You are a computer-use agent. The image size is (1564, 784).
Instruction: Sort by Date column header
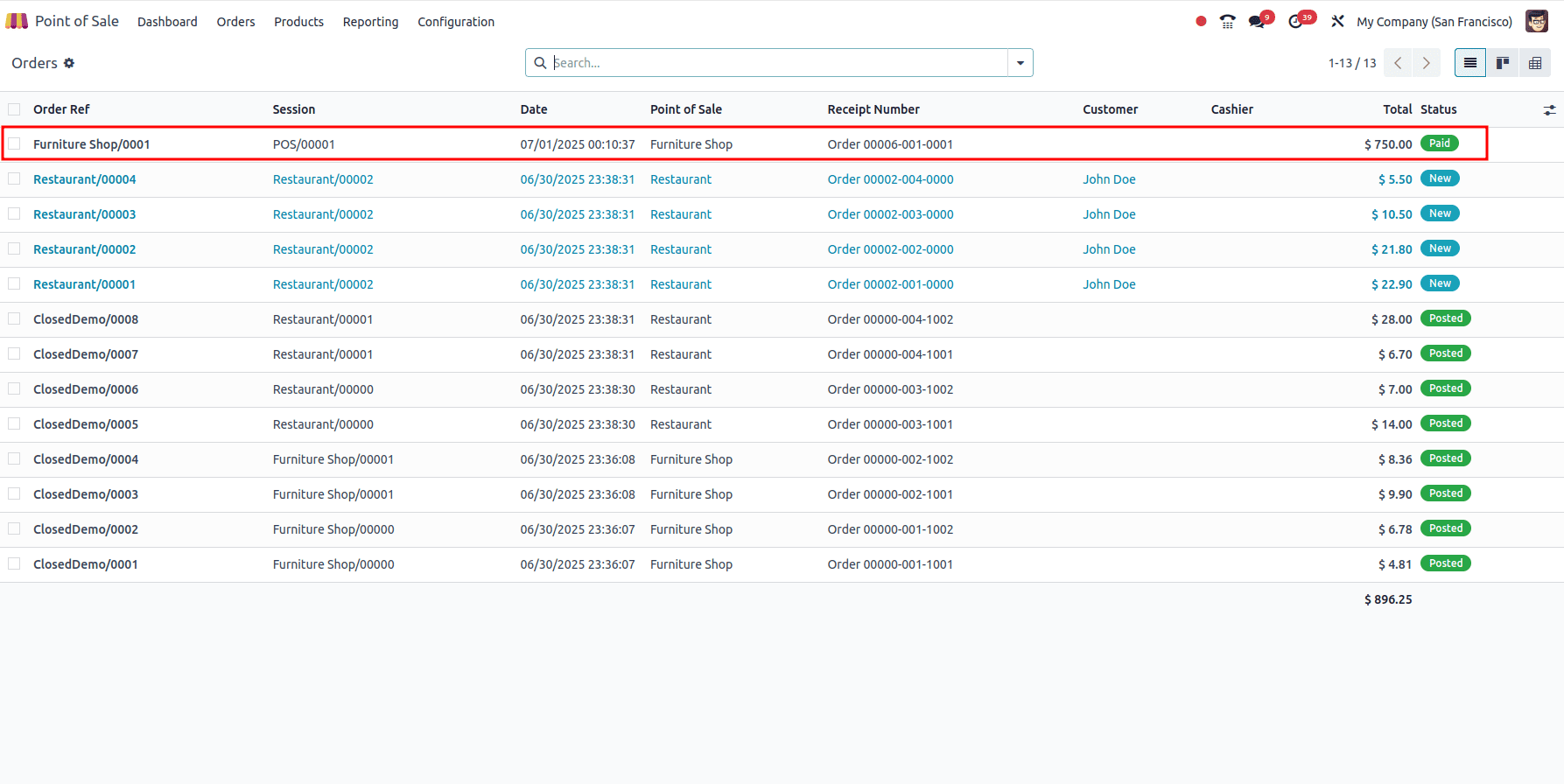(x=534, y=109)
